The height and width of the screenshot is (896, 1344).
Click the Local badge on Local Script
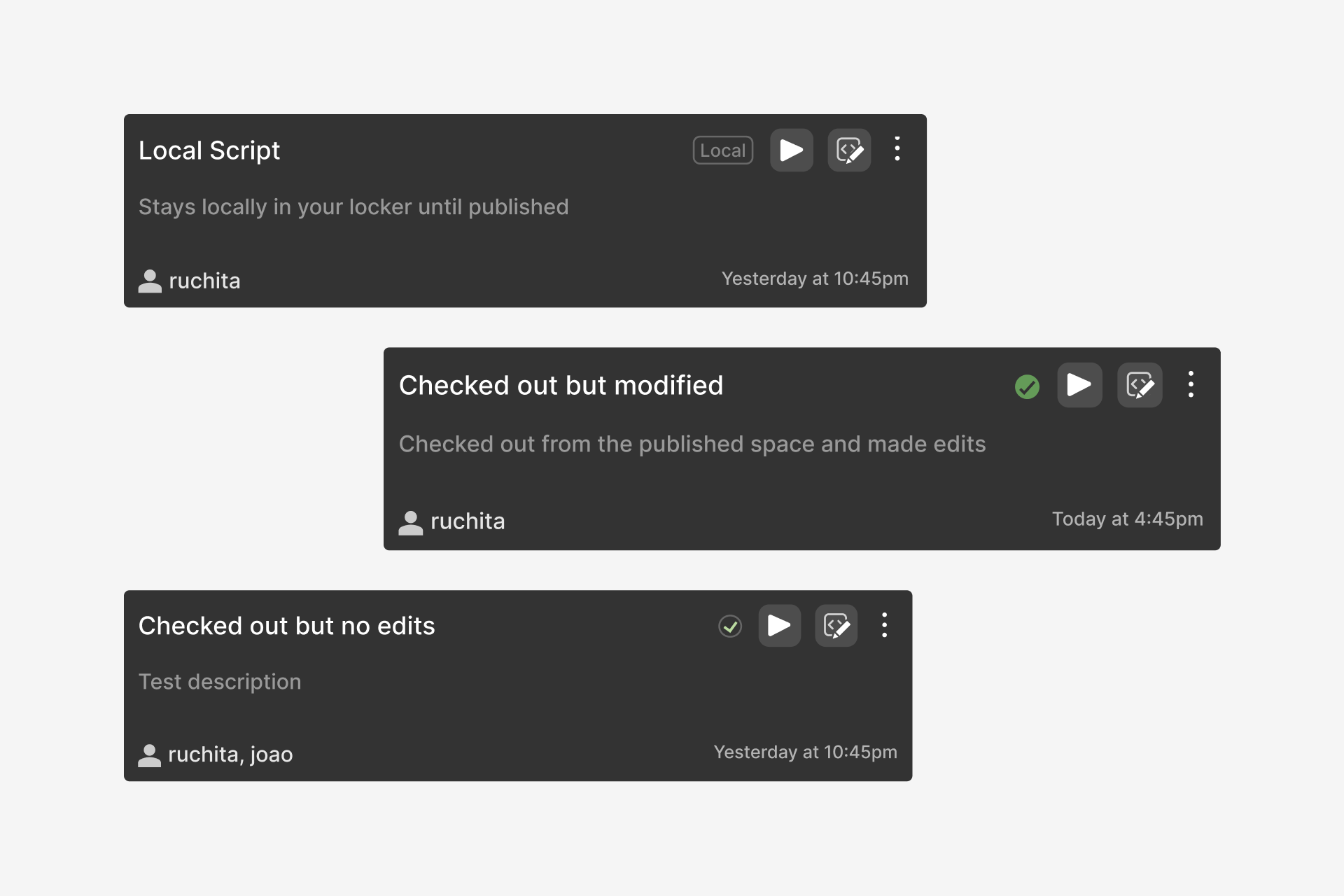click(x=722, y=150)
